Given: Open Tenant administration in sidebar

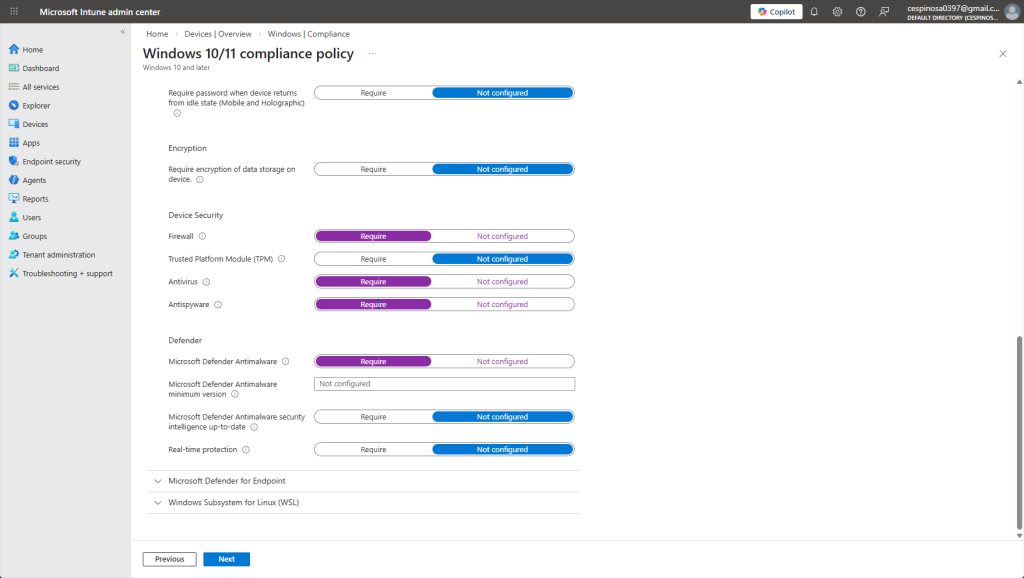Looking at the screenshot, I should point(59,255).
